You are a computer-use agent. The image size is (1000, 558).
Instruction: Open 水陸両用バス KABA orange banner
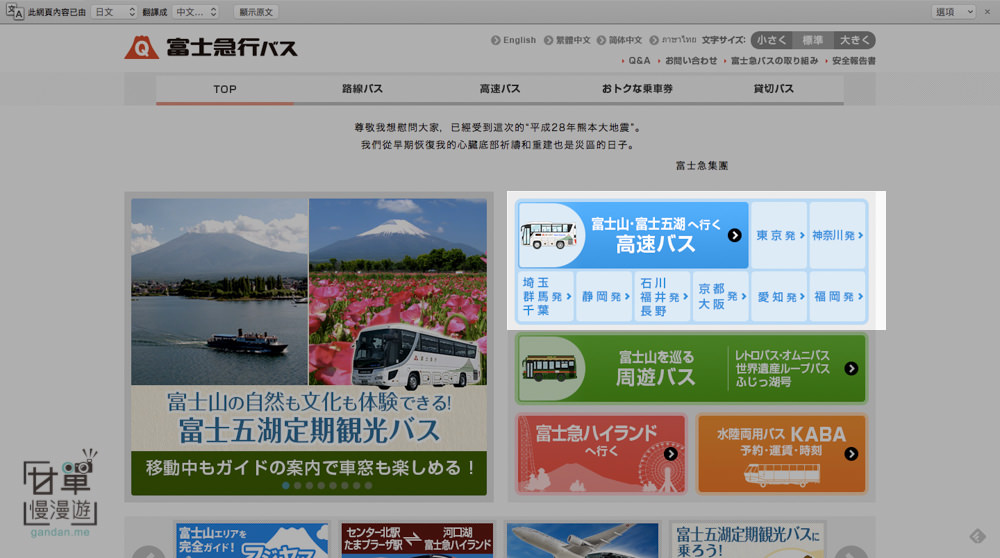(782, 453)
